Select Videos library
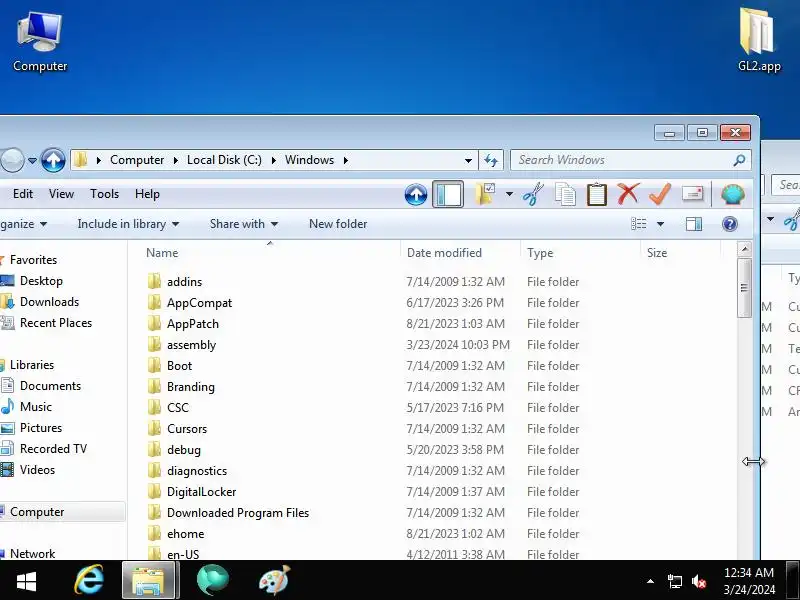800x600 pixels. [37, 469]
